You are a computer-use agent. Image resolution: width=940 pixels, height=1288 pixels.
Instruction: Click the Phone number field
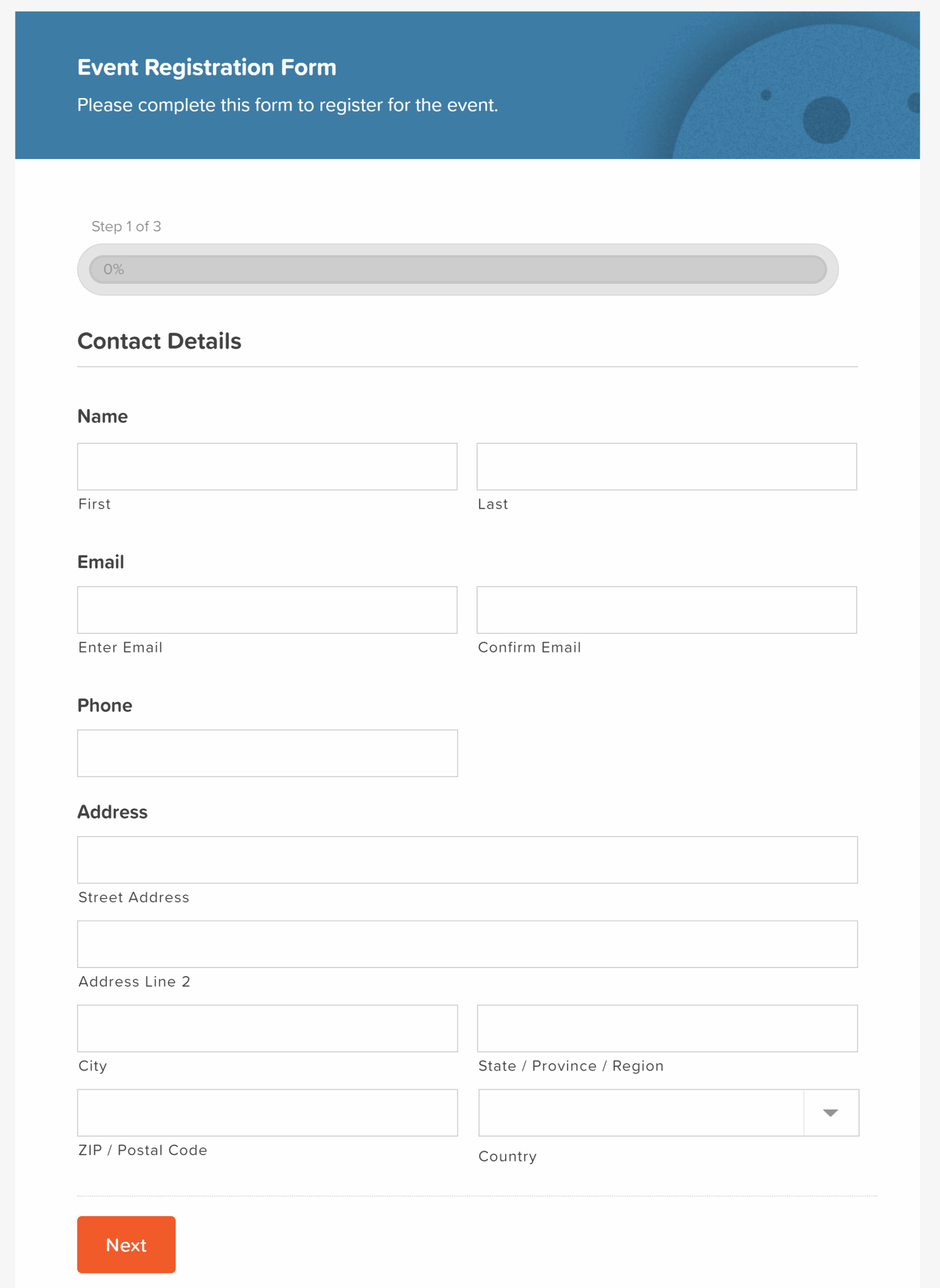tap(267, 753)
